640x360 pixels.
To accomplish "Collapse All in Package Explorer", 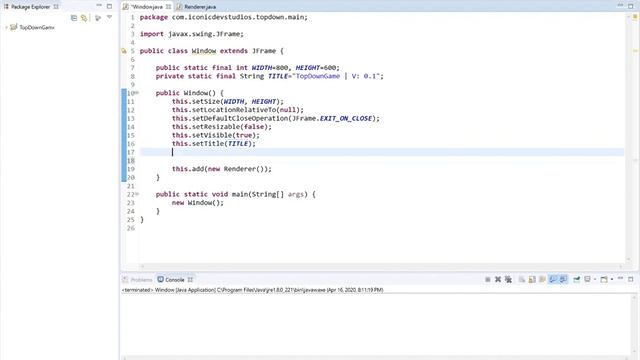I will click(x=74, y=18).
